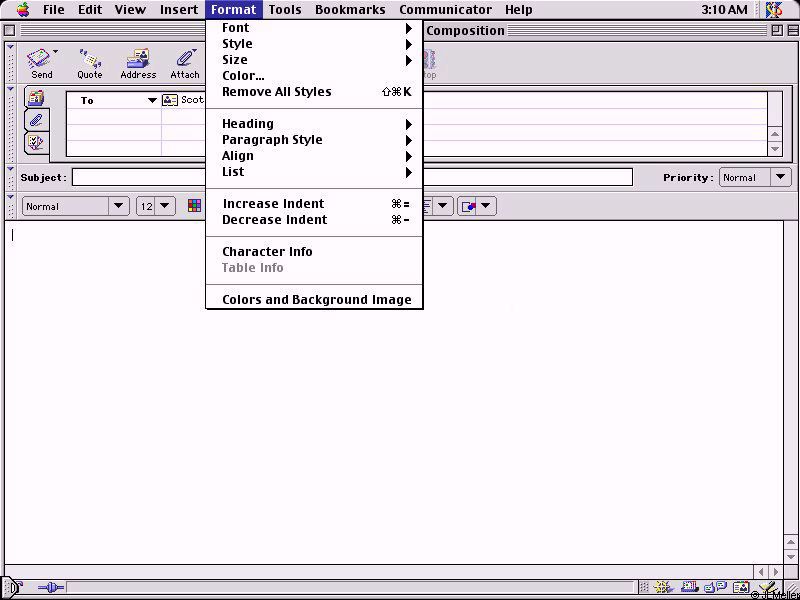Collapse the formatting toolbar triangle
800x600 pixels.
[10, 197]
